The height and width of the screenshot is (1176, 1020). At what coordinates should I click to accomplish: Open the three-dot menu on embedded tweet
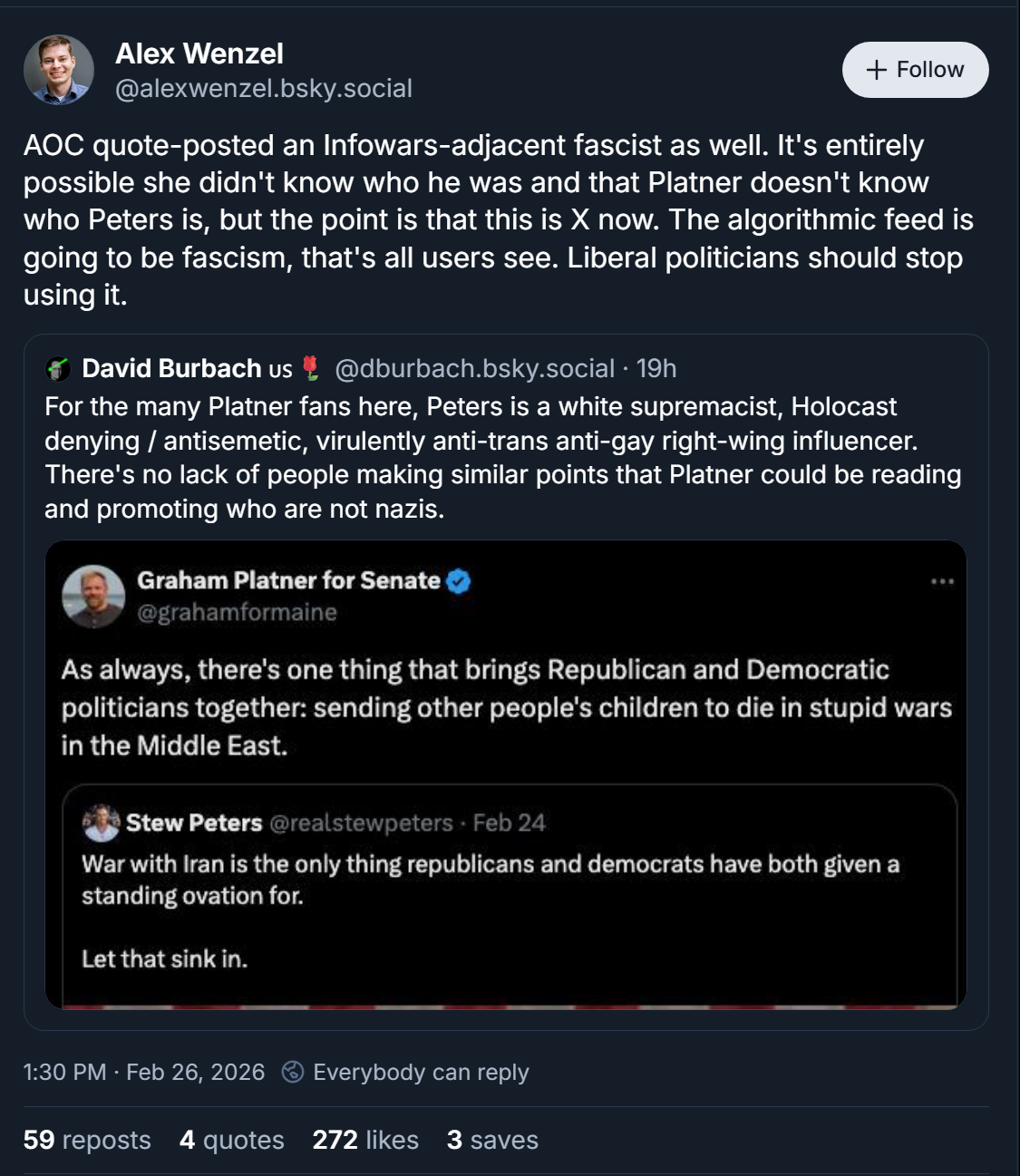(942, 581)
